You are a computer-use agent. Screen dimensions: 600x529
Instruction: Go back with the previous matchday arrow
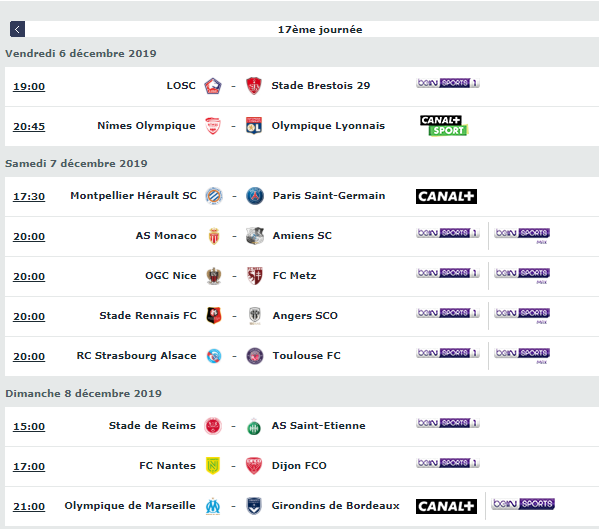[17, 29]
